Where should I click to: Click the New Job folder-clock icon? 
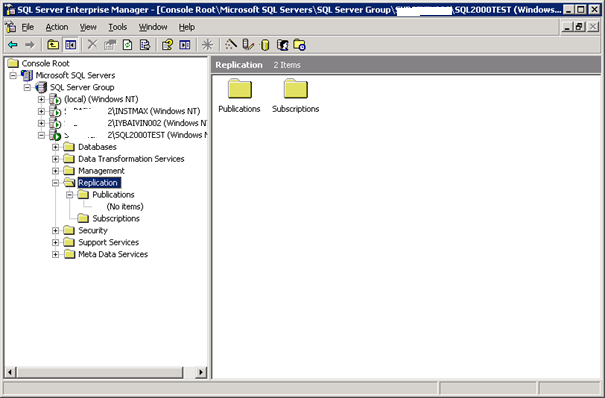[300, 45]
